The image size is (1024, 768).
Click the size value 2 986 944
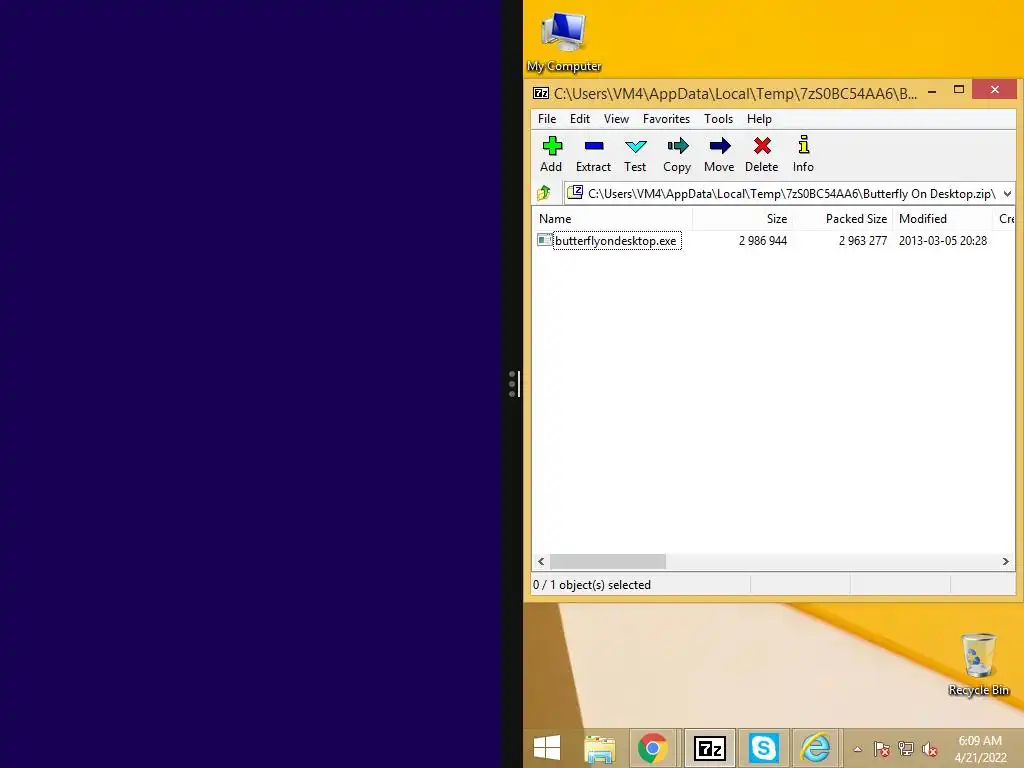point(763,241)
